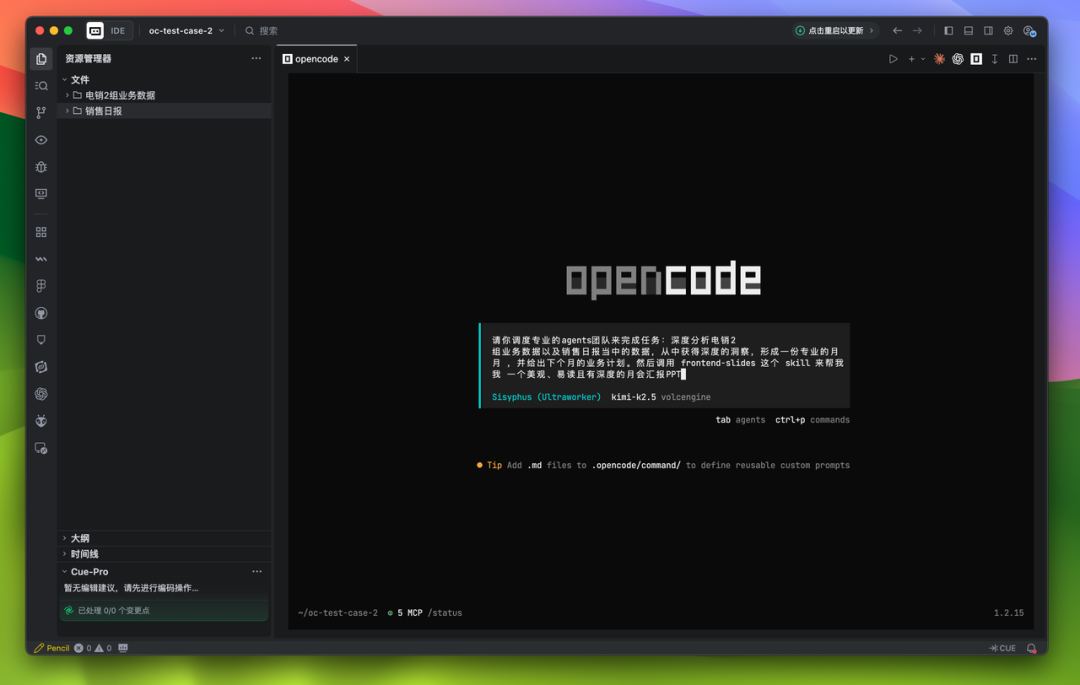The width and height of the screenshot is (1080, 685).
Task: Click the Figma icon in activity bar
Action: click(41, 286)
